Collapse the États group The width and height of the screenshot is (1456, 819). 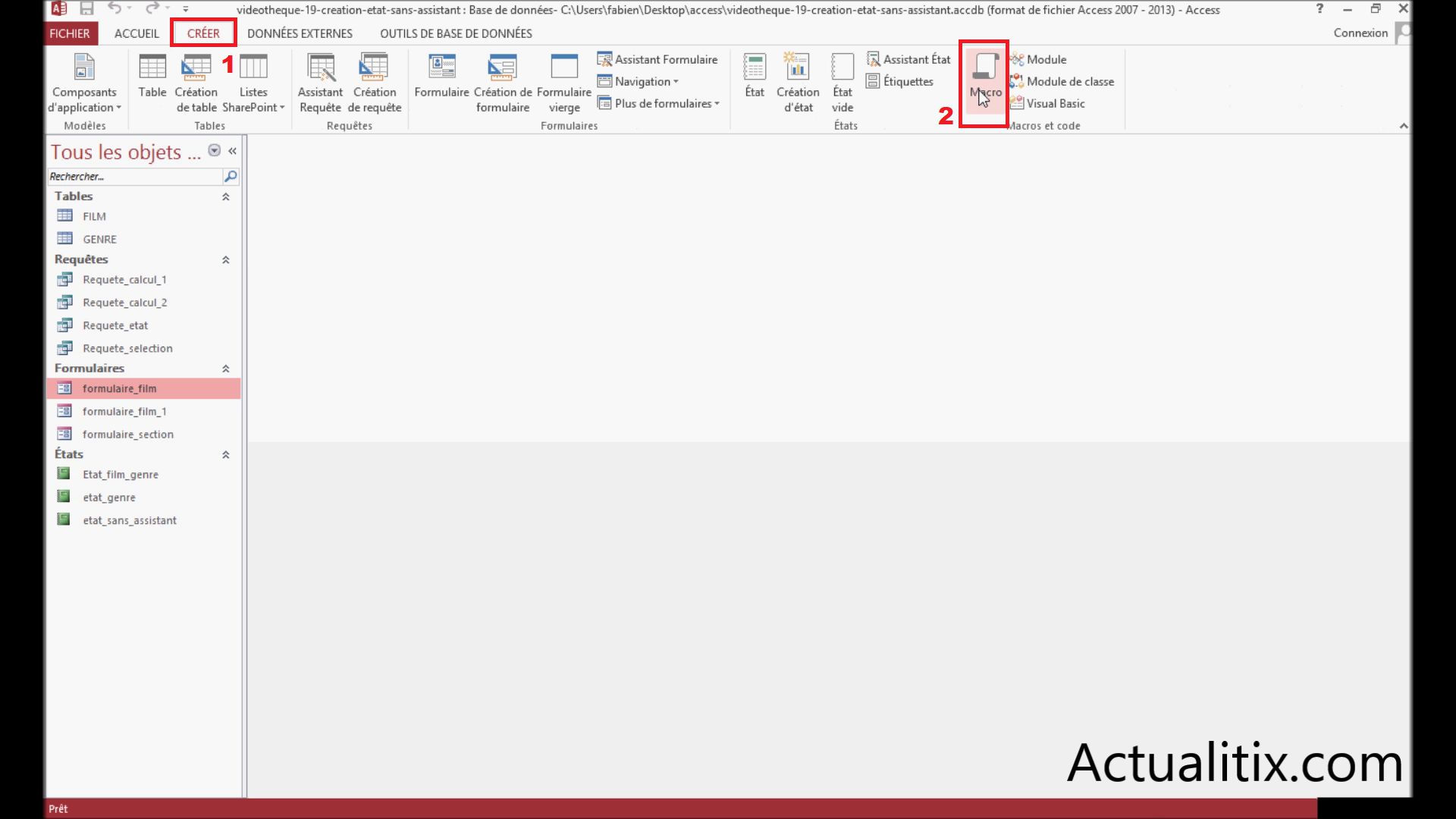pyautogui.click(x=225, y=455)
